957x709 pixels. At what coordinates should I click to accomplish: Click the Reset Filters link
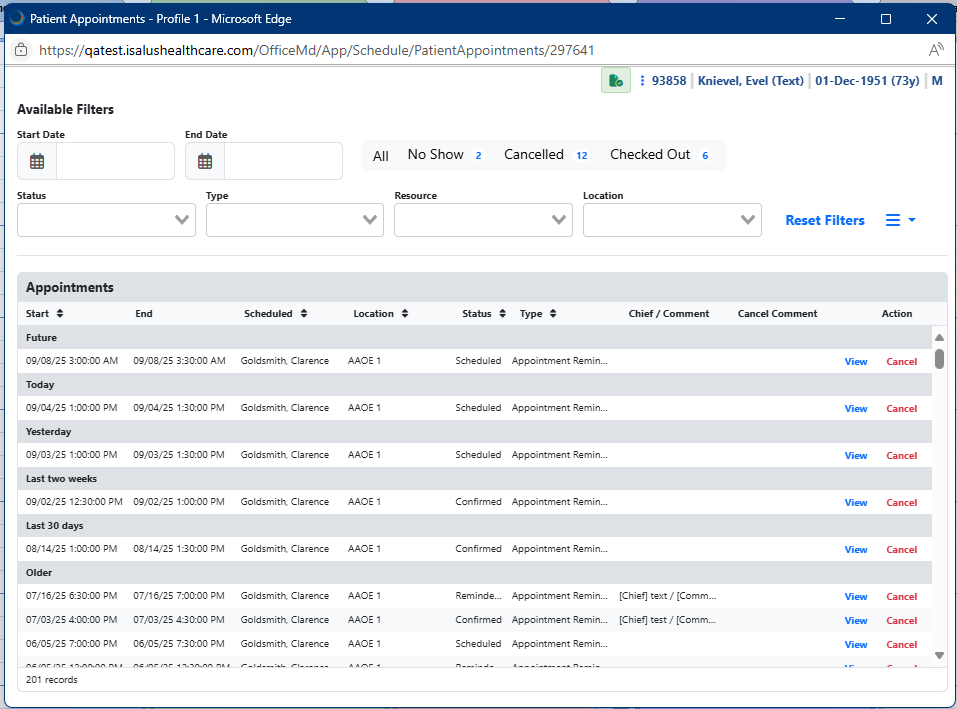pos(825,220)
